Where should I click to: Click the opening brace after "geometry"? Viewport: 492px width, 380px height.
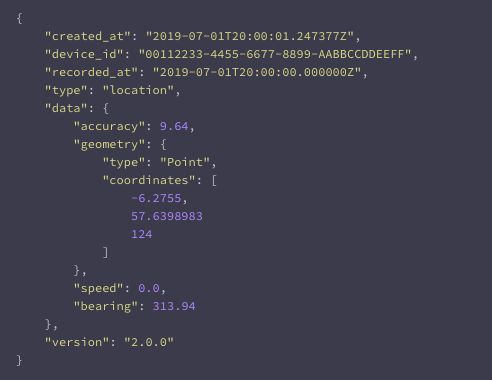163,144
